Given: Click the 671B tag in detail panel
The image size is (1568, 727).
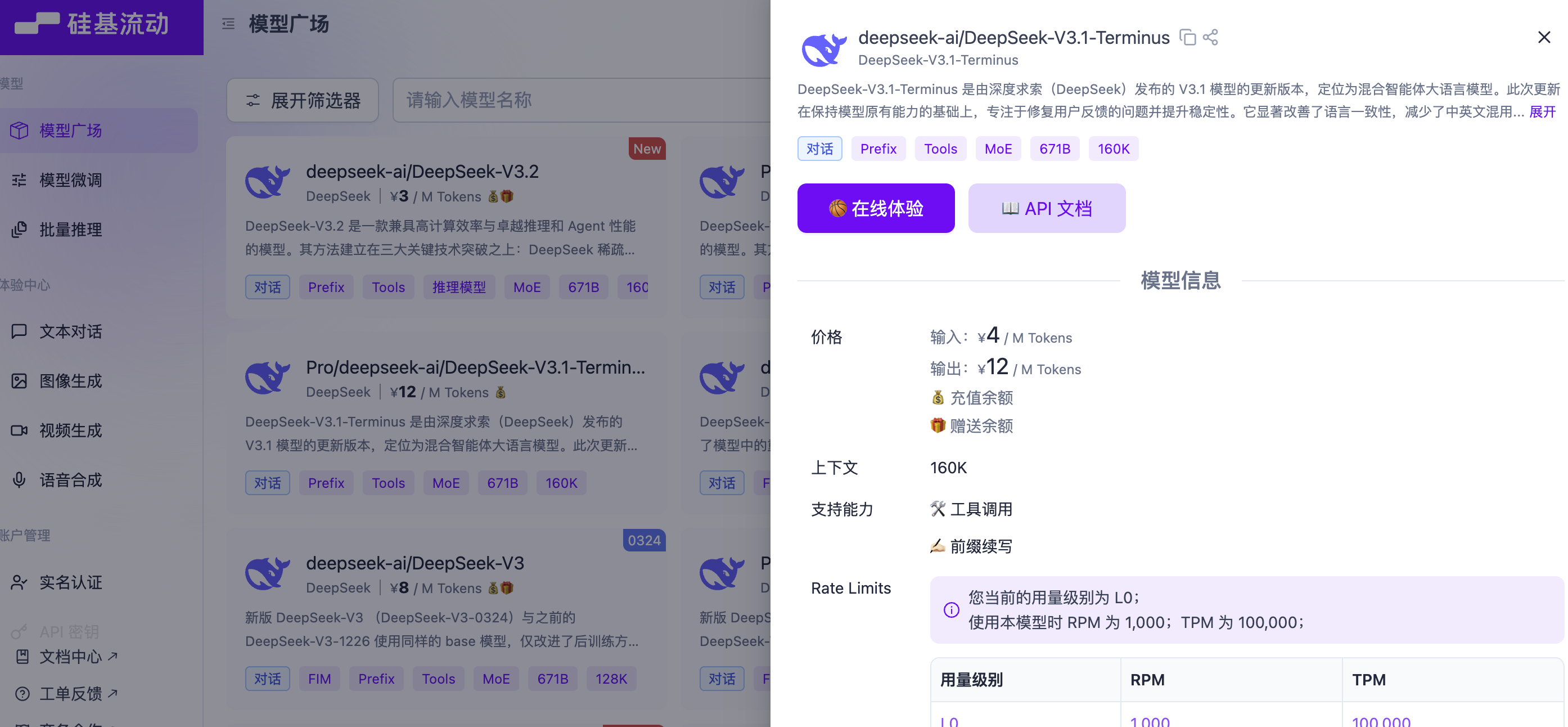Looking at the screenshot, I should (x=1055, y=149).
